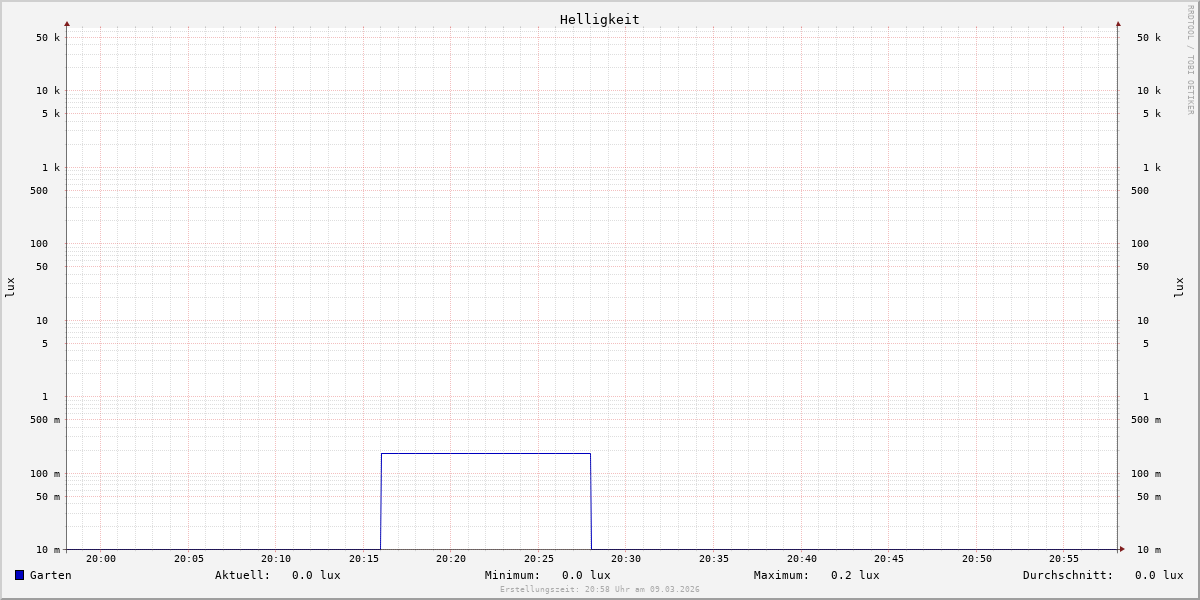
Task: Click the 0.0 lux value after Durchschnitt
Action: click(x=1159, y=575)
